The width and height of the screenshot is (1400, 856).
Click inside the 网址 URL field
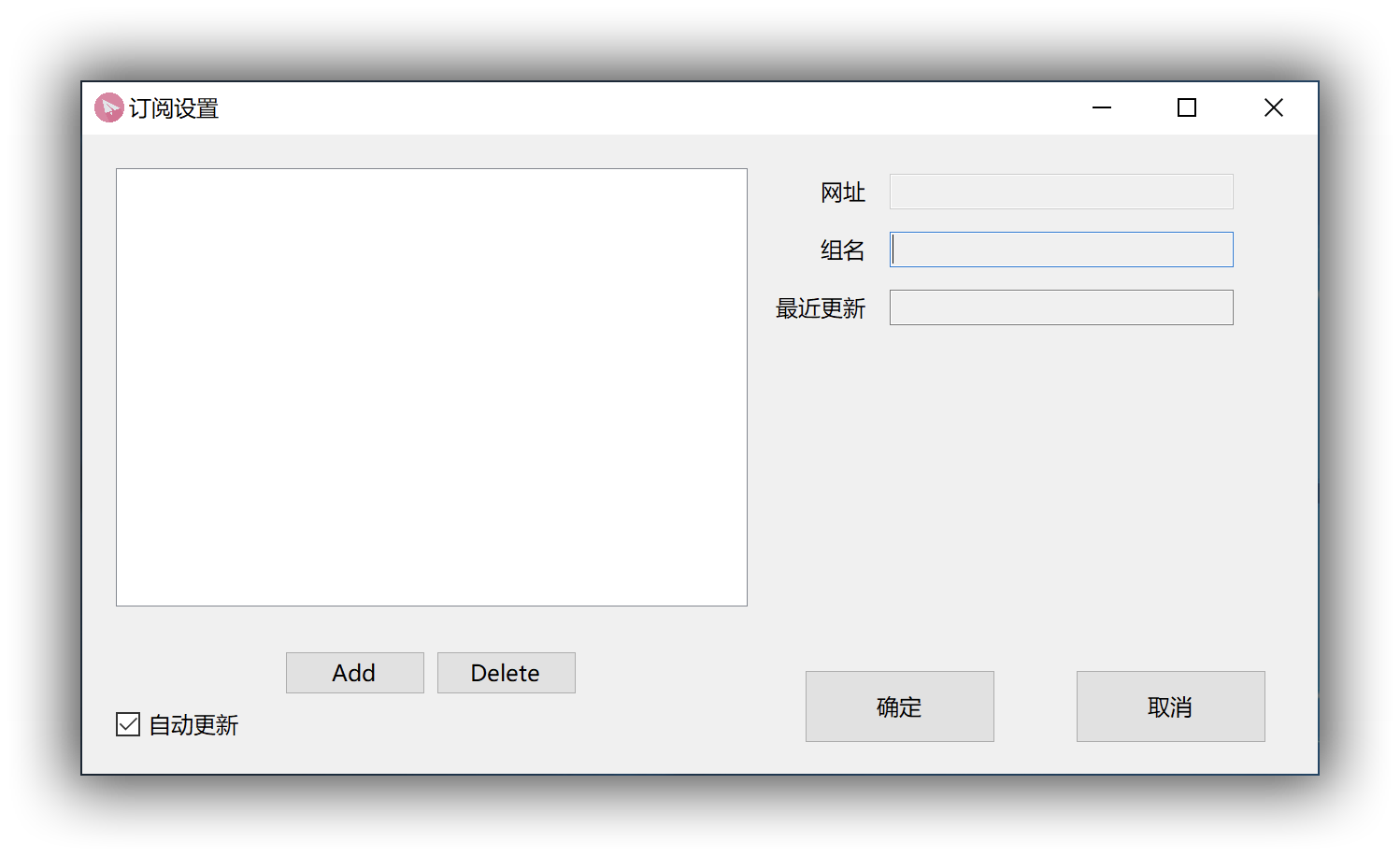[1061, 192]
